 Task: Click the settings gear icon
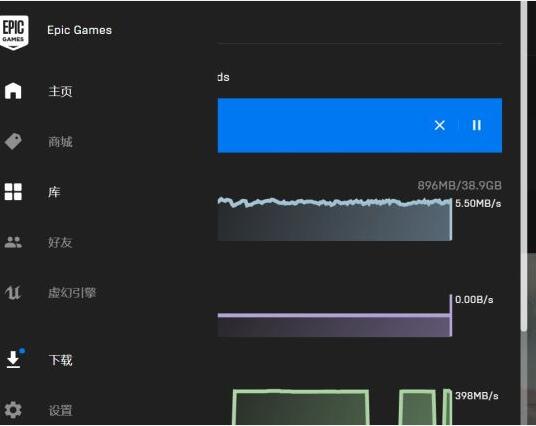tap(13, 410)
